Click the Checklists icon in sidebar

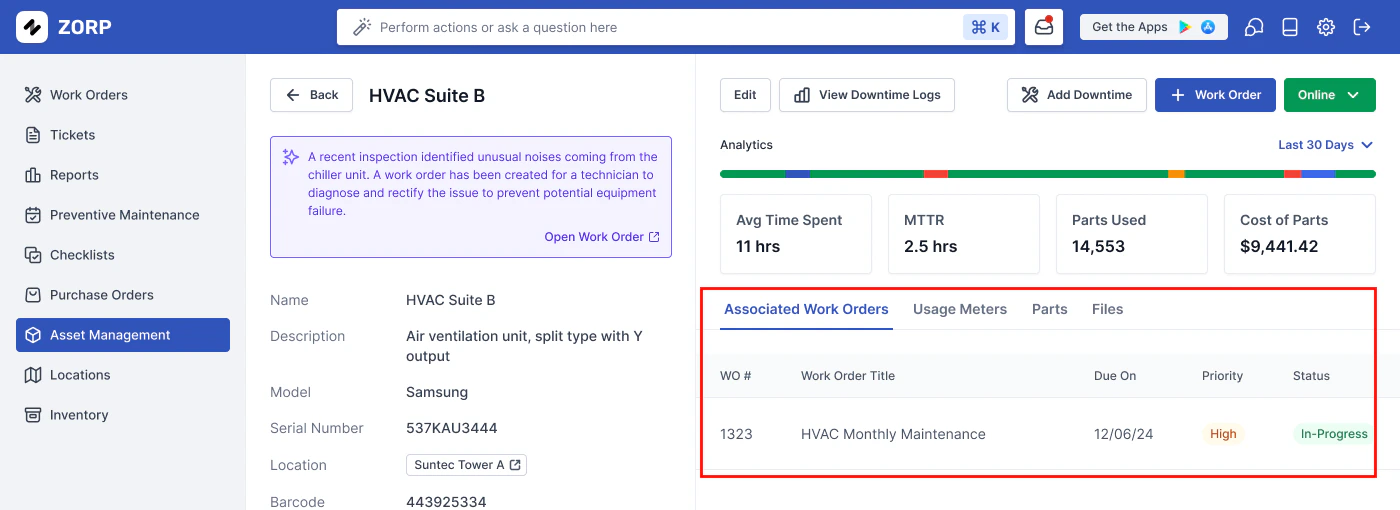pyautogui.click(x=33, y=255)
